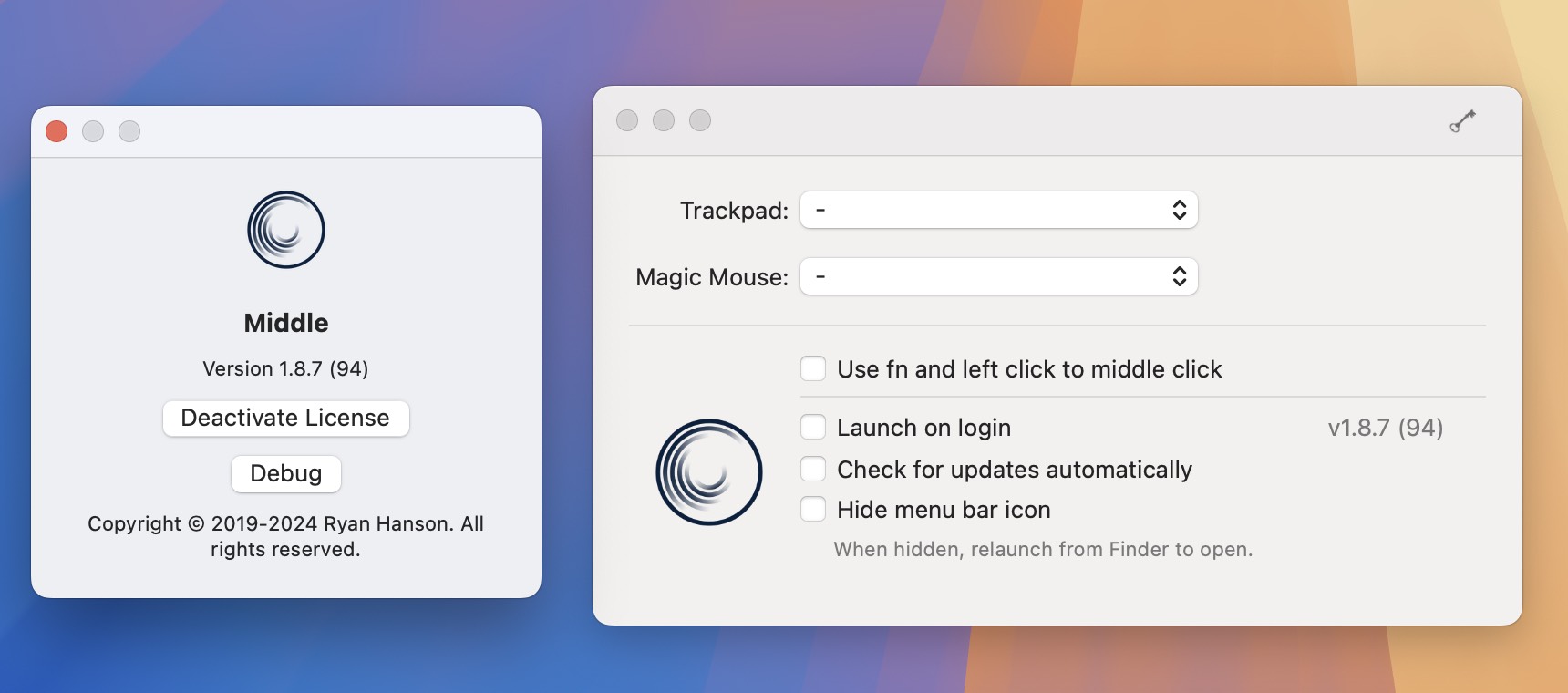Click the Trackpad: label

coord(735,211)
